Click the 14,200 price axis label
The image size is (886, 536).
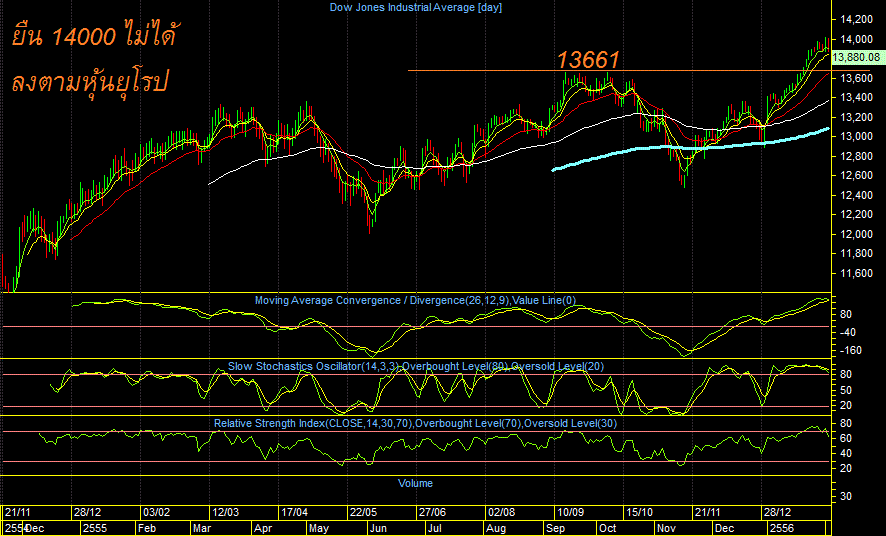coord(857,20)
